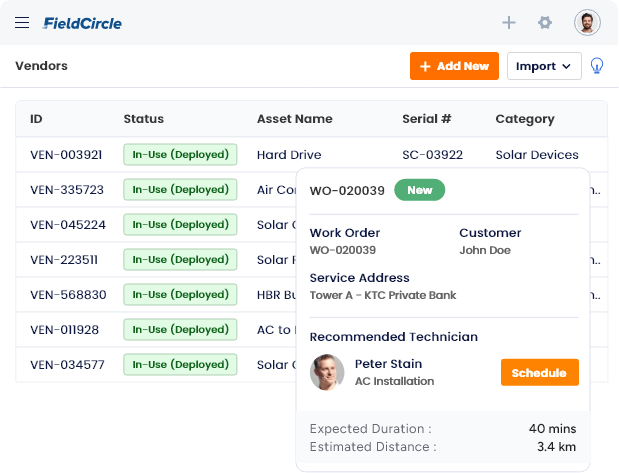Image resolution: width=619 pixels, height=473 pixels.
Task: Click WO-020039 title in popup
Action: [x=347, y=191]
